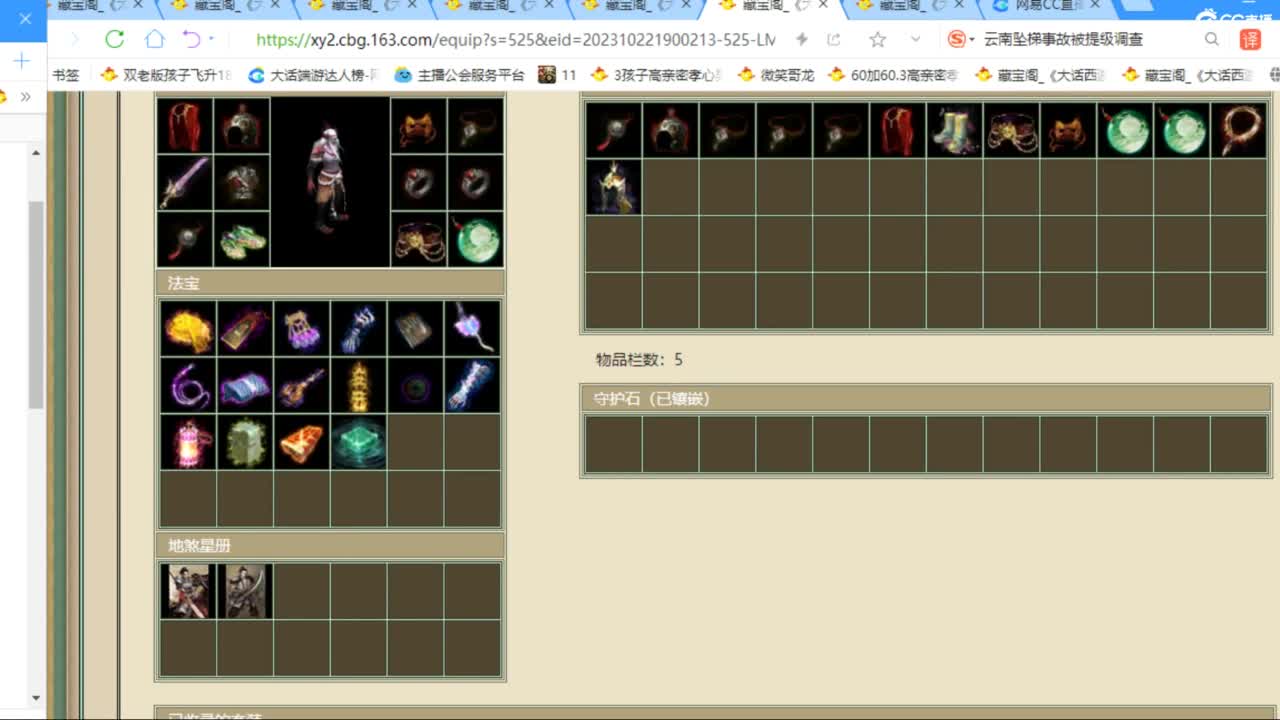
Task: Select the green jade cube treasure
Action: click(358, 442)
